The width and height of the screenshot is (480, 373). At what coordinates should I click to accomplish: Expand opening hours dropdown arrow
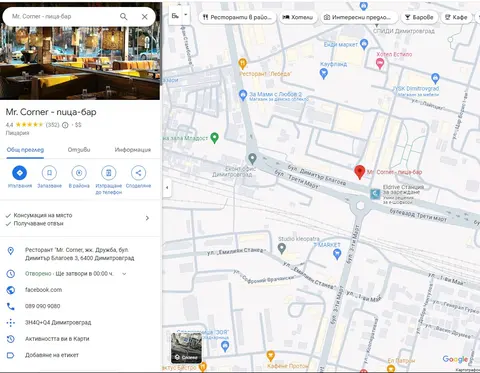pos(124,274)
